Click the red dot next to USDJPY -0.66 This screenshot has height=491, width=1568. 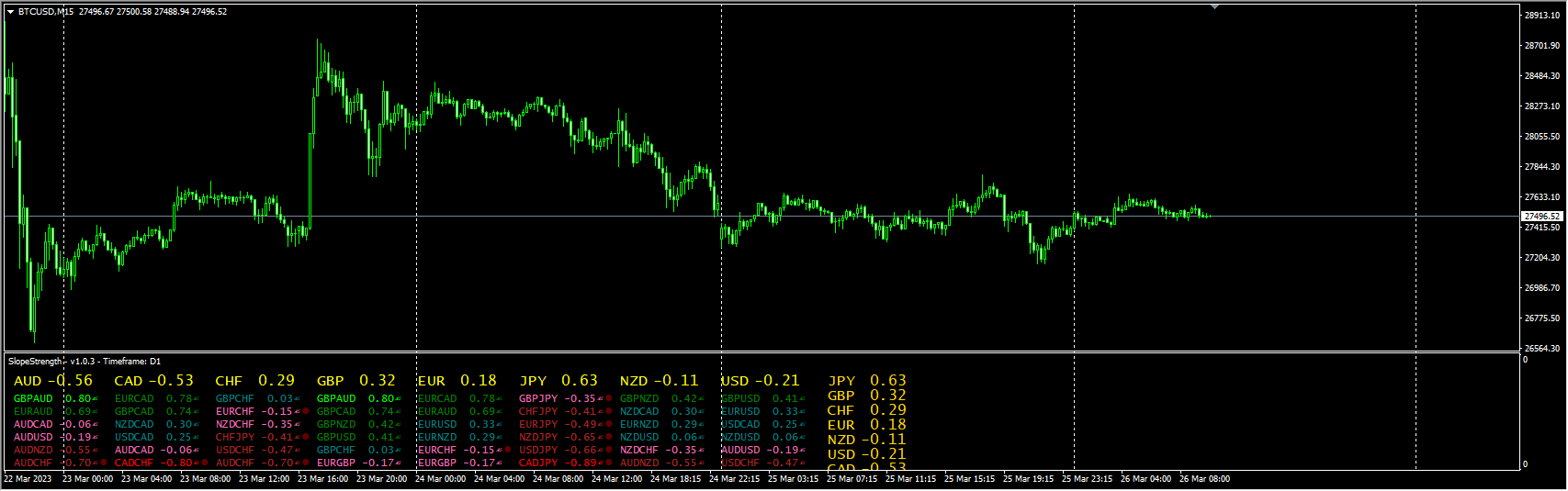[x=608, y=450]
